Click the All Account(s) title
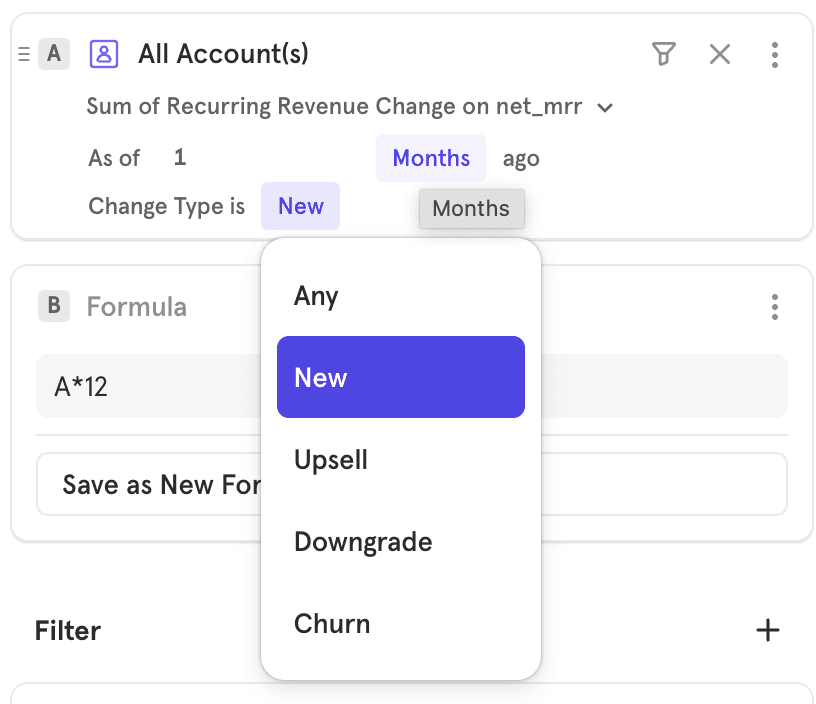This screenshot has width=816, height=704. coord(223,54)
